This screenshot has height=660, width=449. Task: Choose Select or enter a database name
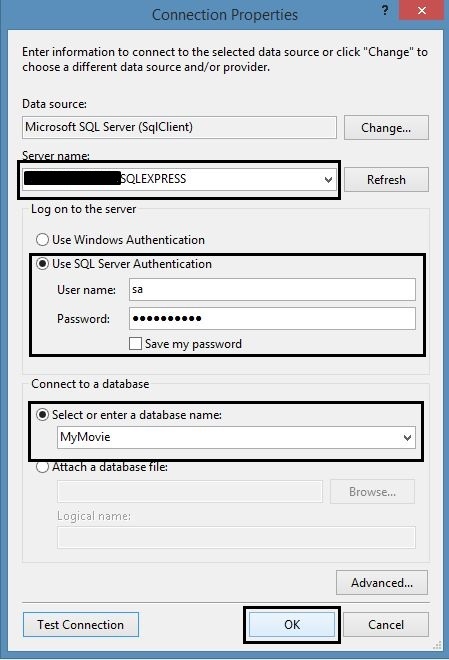42,415
